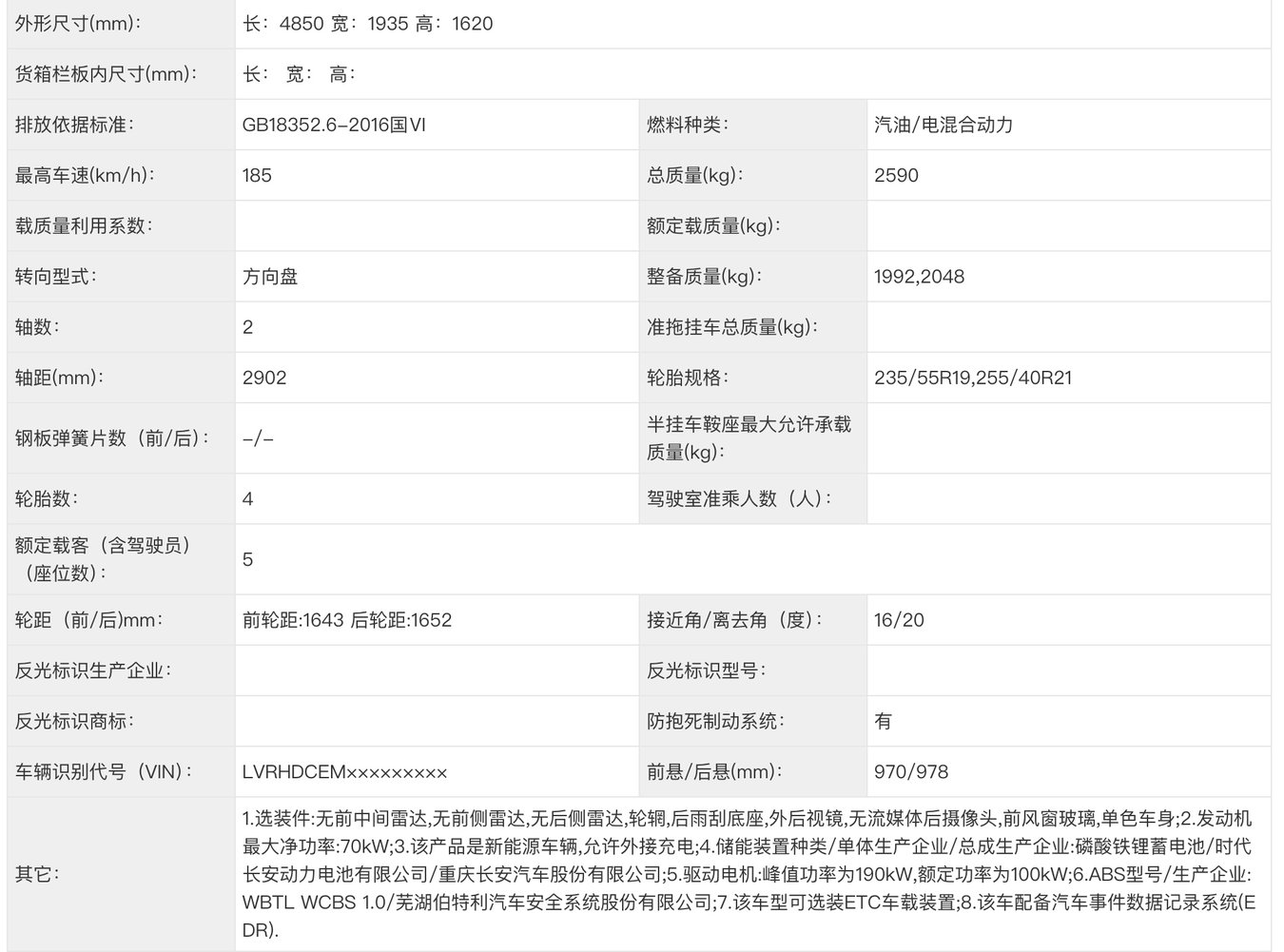Click the 轮胎规格 label
This screenshot has width=1284, height=952.
click(x=688, y=378)
